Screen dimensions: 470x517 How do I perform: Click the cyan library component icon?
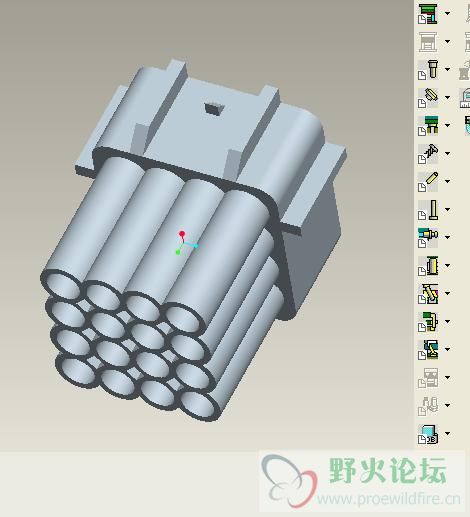point(428,434)
